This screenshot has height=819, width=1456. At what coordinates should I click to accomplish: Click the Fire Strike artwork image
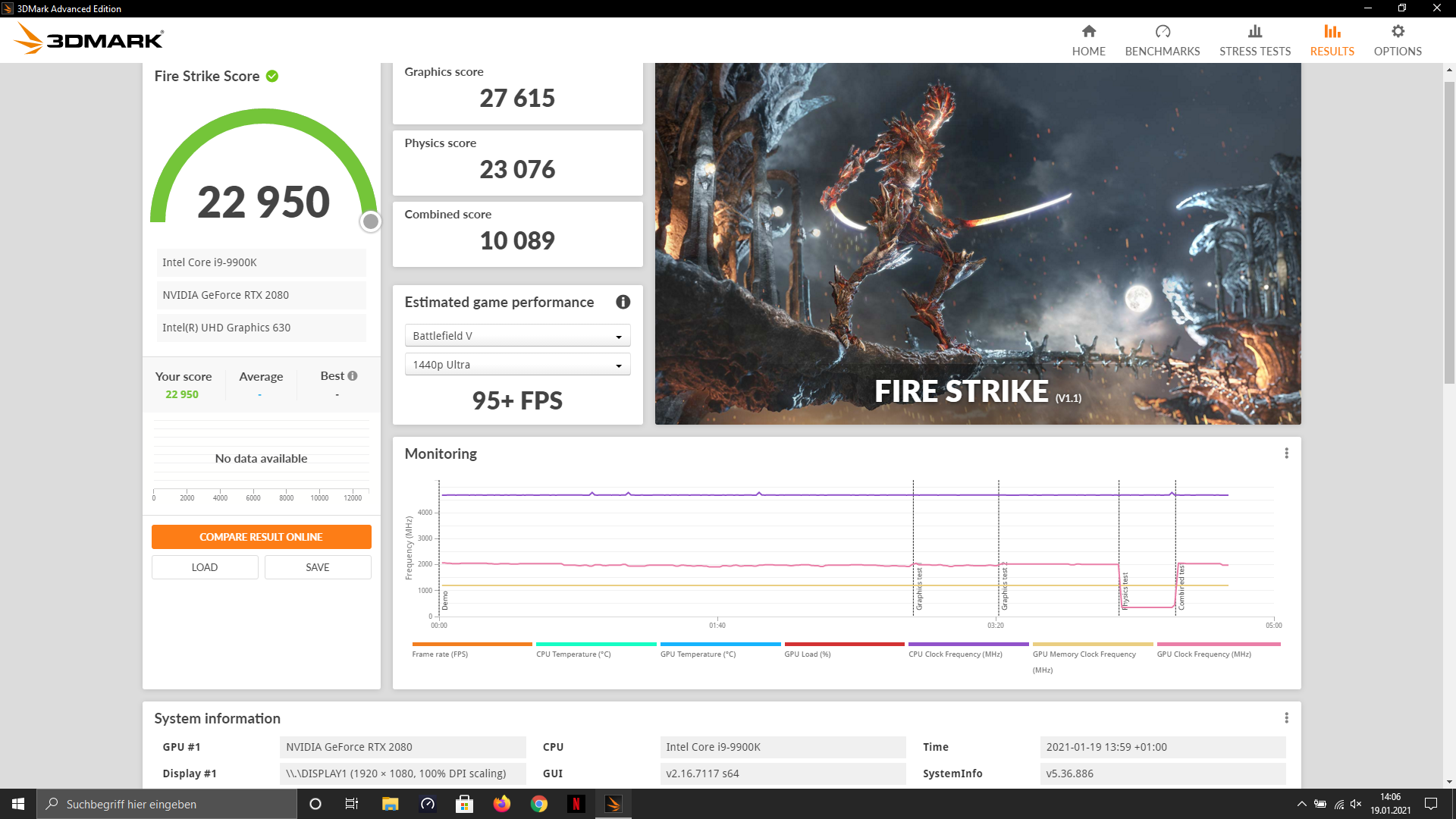click(977, 243)
